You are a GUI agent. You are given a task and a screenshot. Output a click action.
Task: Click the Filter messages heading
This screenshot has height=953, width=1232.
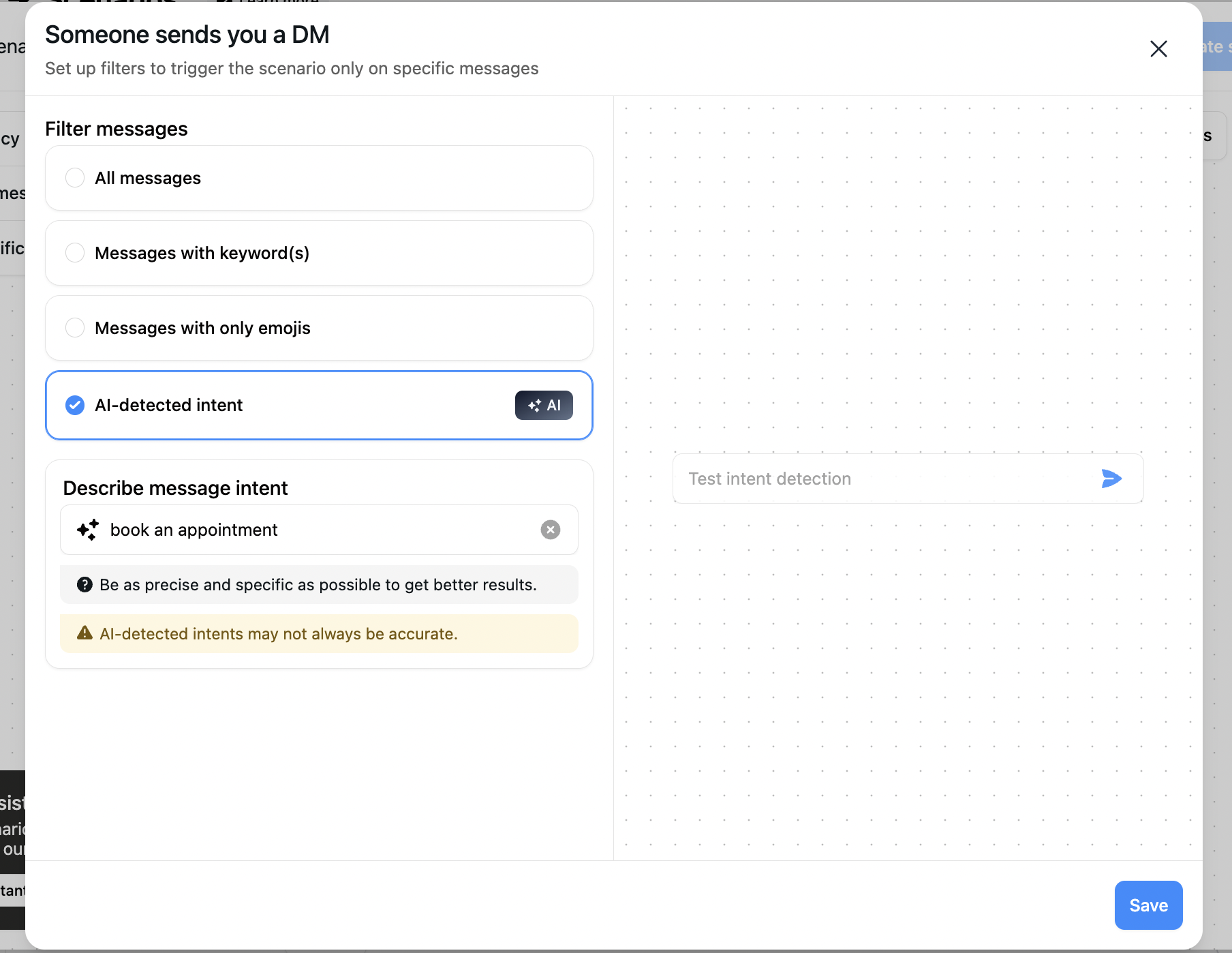(117, 129)
